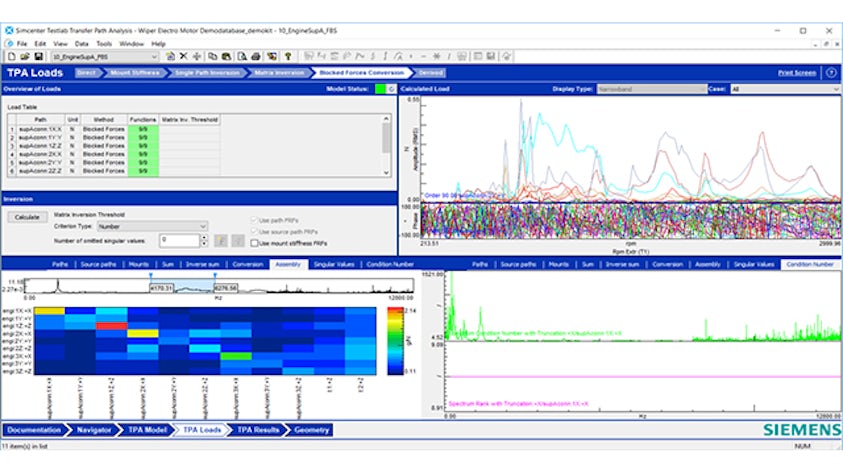Select Use source path FRFs radio button
Viewport: 843px width, 474px height.
[254, 232]
